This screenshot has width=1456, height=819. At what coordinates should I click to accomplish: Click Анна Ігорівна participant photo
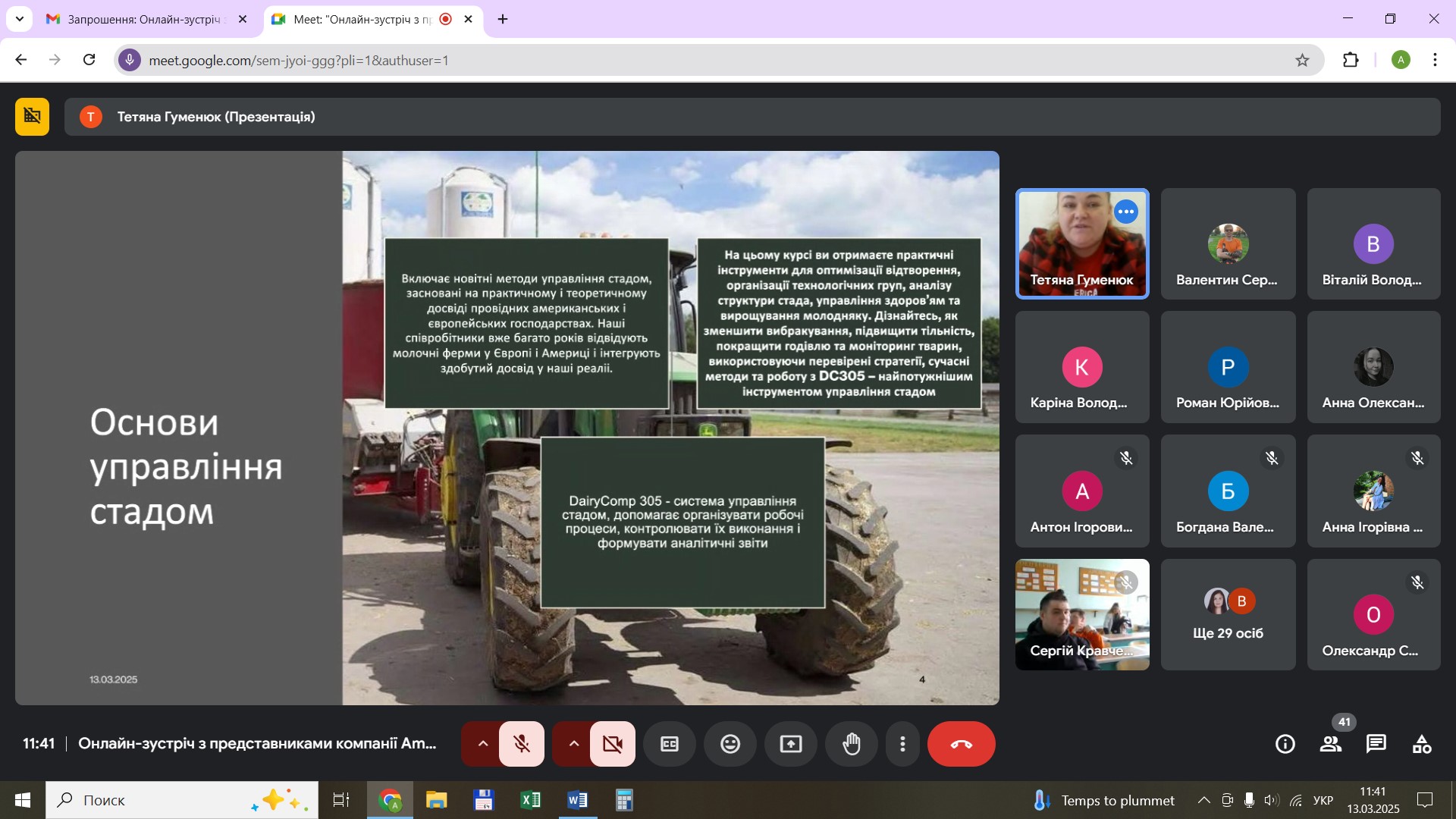1373,491
